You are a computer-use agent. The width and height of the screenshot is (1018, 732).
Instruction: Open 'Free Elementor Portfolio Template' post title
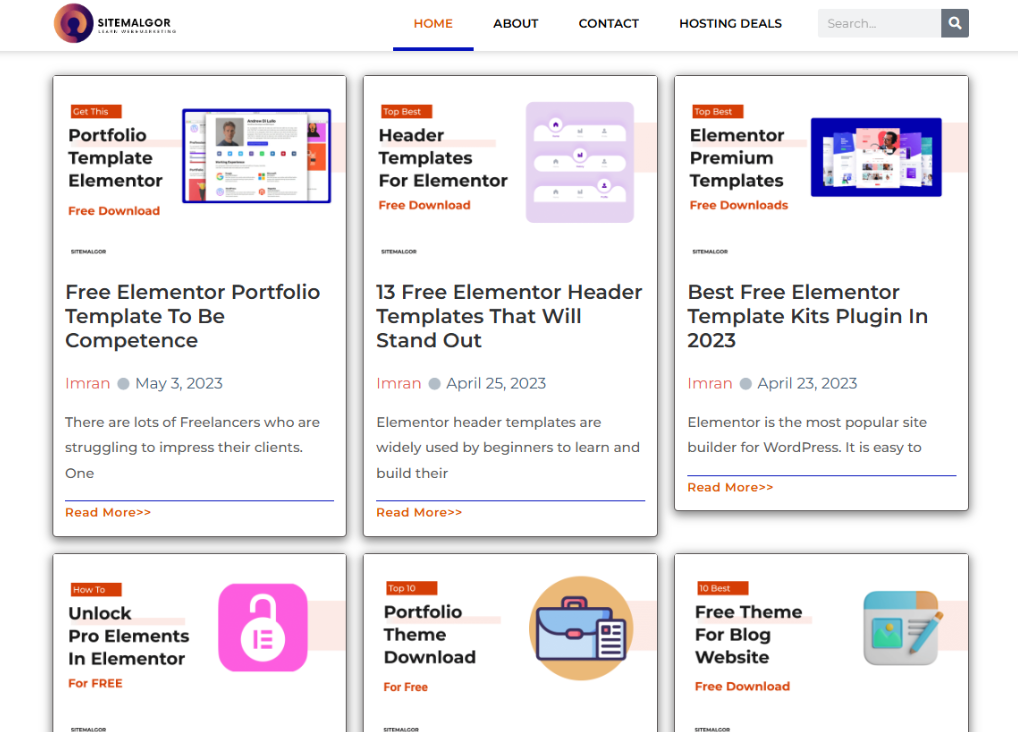tap(193, 316)
